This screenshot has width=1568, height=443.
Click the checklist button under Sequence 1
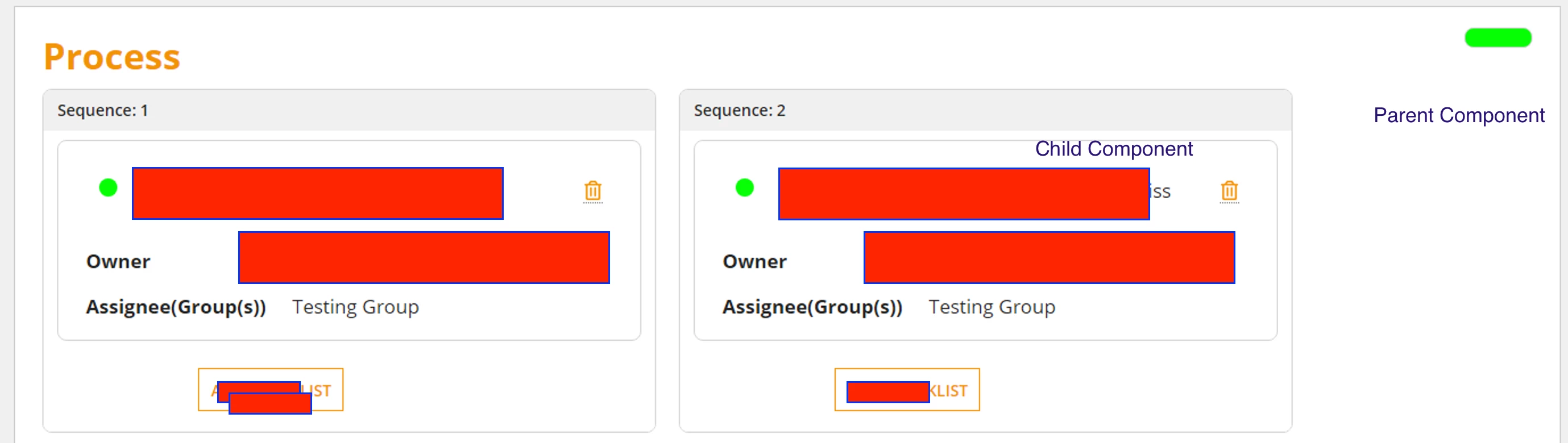click(271, 390)
